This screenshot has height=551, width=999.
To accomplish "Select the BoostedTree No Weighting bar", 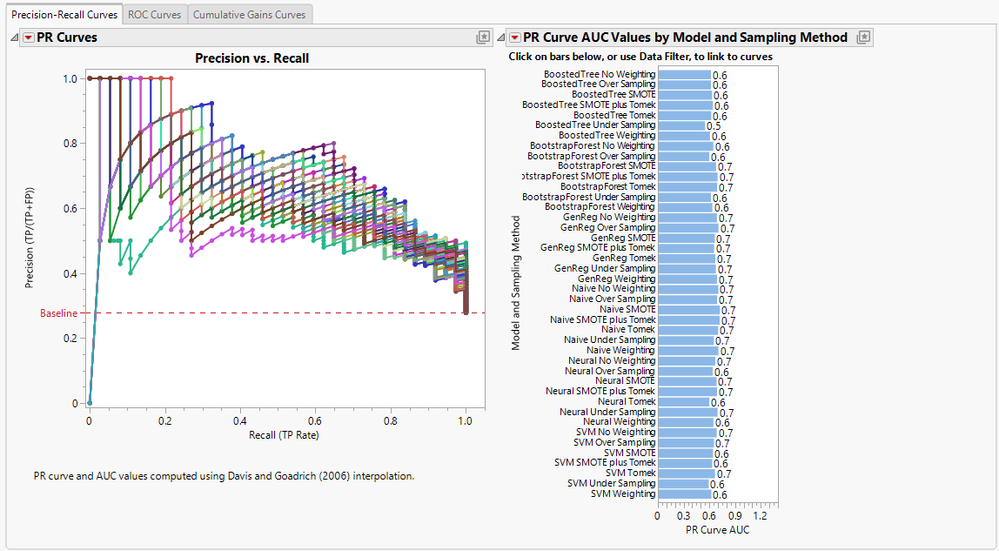I will point(684,75).
